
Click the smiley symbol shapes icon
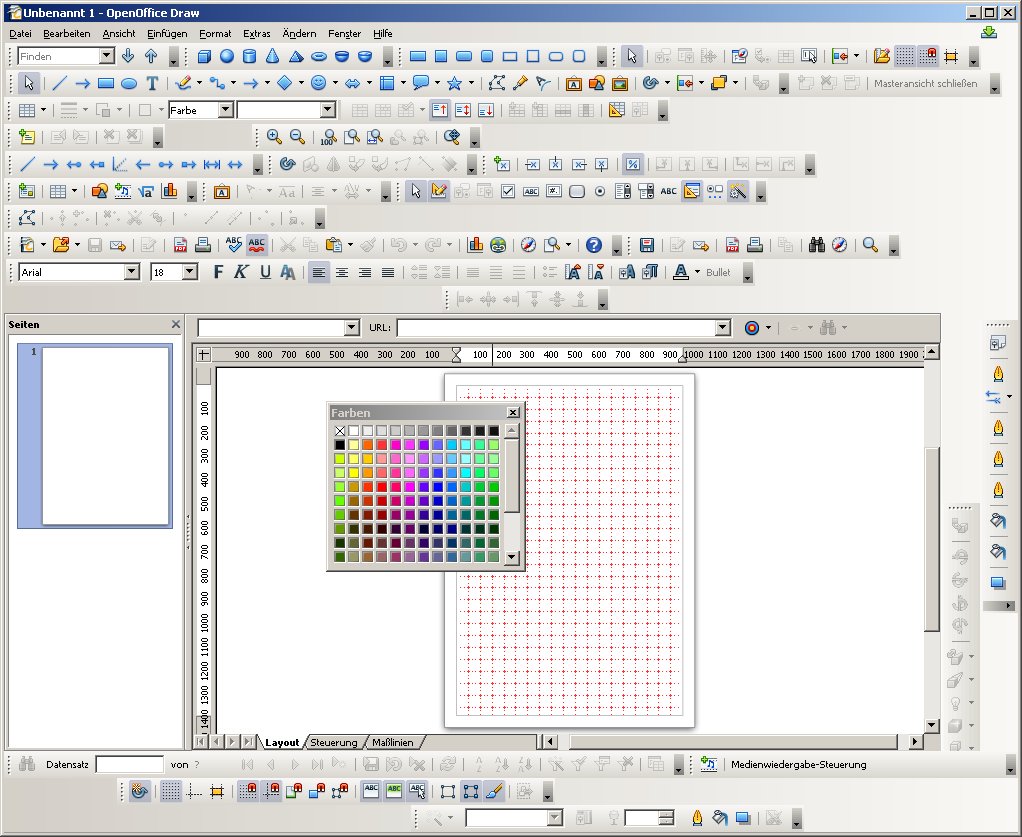318,84
